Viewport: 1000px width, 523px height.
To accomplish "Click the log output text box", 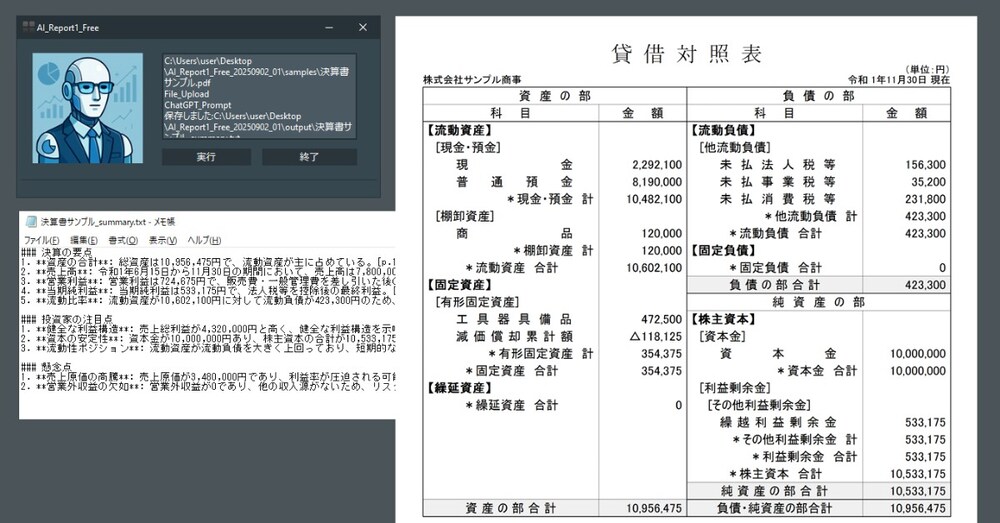I will (x=259, y=97).
